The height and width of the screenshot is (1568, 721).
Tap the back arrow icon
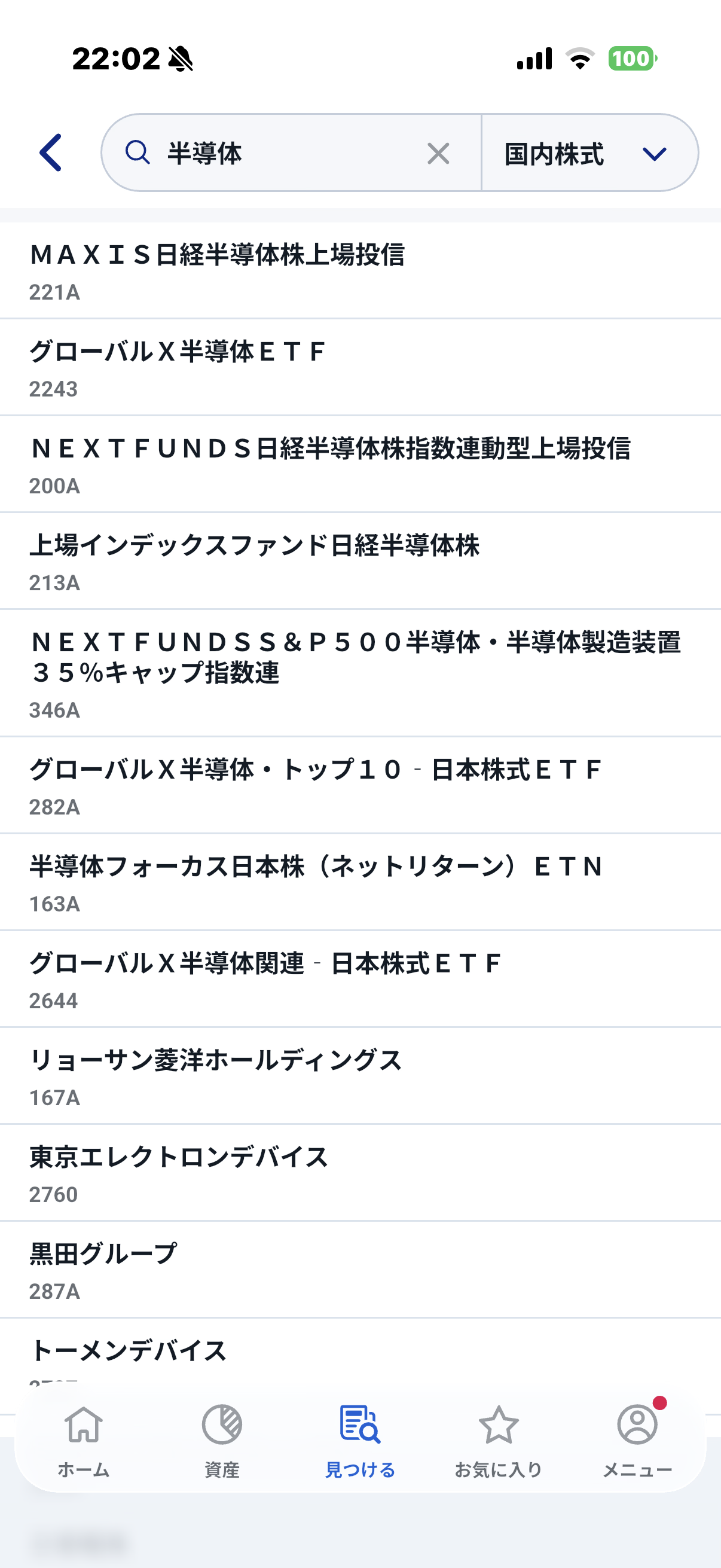[x=51, y=152]
